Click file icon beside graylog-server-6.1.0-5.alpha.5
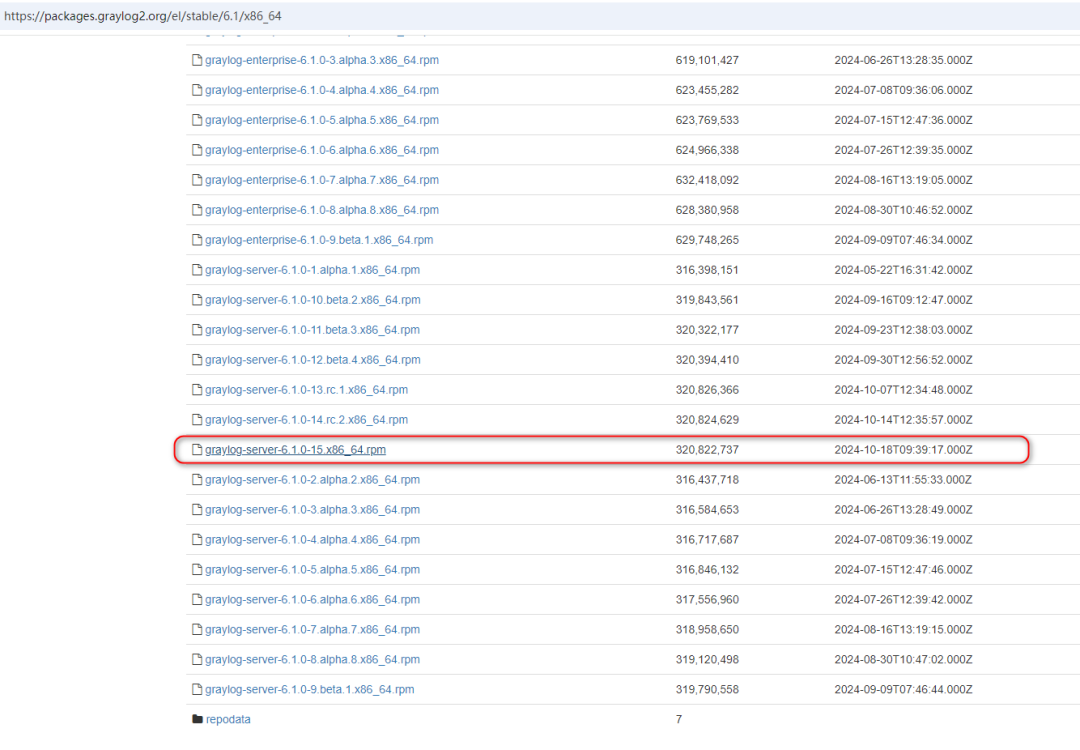The width and height of the screenshot is (1080, 750). coord(197,570)
